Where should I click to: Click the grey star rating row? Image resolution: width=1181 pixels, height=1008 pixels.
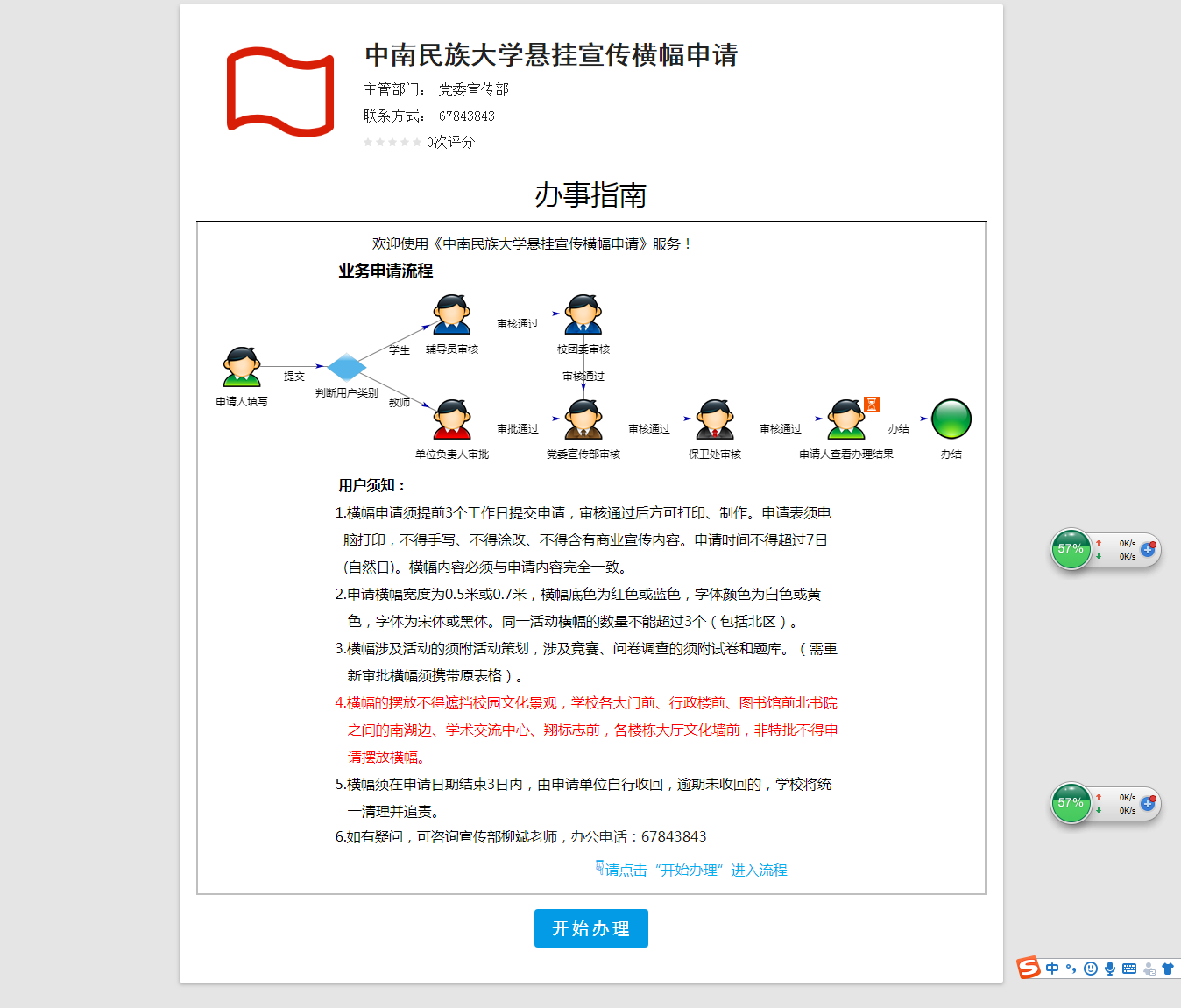click(x=392, y=142)
